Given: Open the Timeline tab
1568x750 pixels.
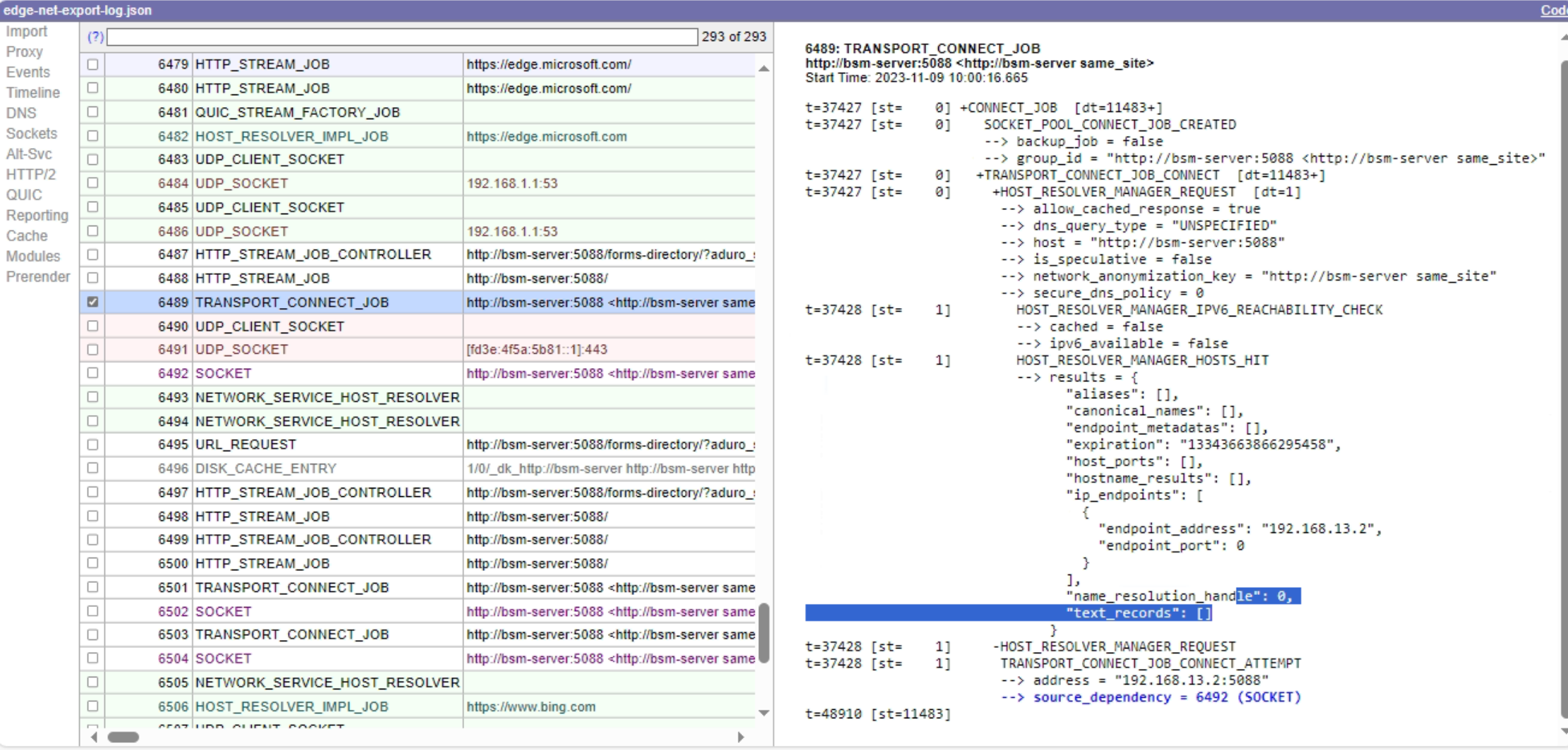Looking at the screenshot, I should point(32,93).
